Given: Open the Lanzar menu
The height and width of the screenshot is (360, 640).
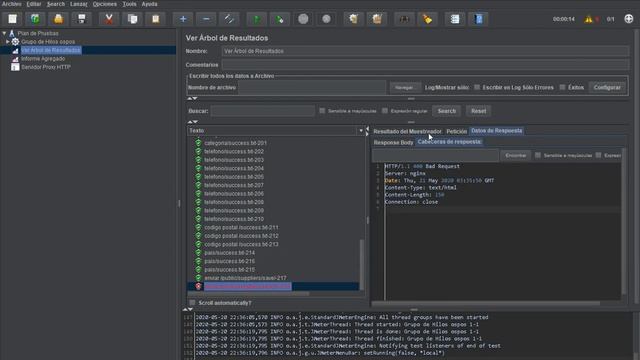Looking at the screenshot, I should 78,4.
